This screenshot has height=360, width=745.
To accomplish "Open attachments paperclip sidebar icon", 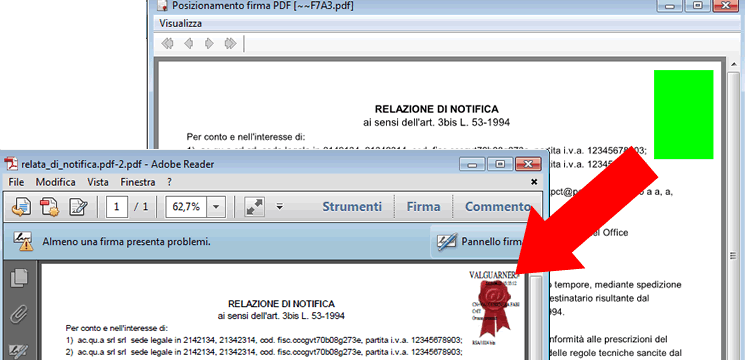I will (x=19, y=314).
